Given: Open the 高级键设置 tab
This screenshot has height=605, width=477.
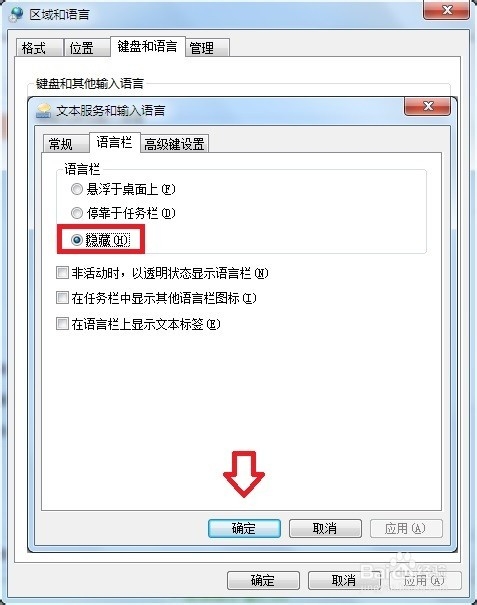Looking at the screenshot, I should 174,144.
